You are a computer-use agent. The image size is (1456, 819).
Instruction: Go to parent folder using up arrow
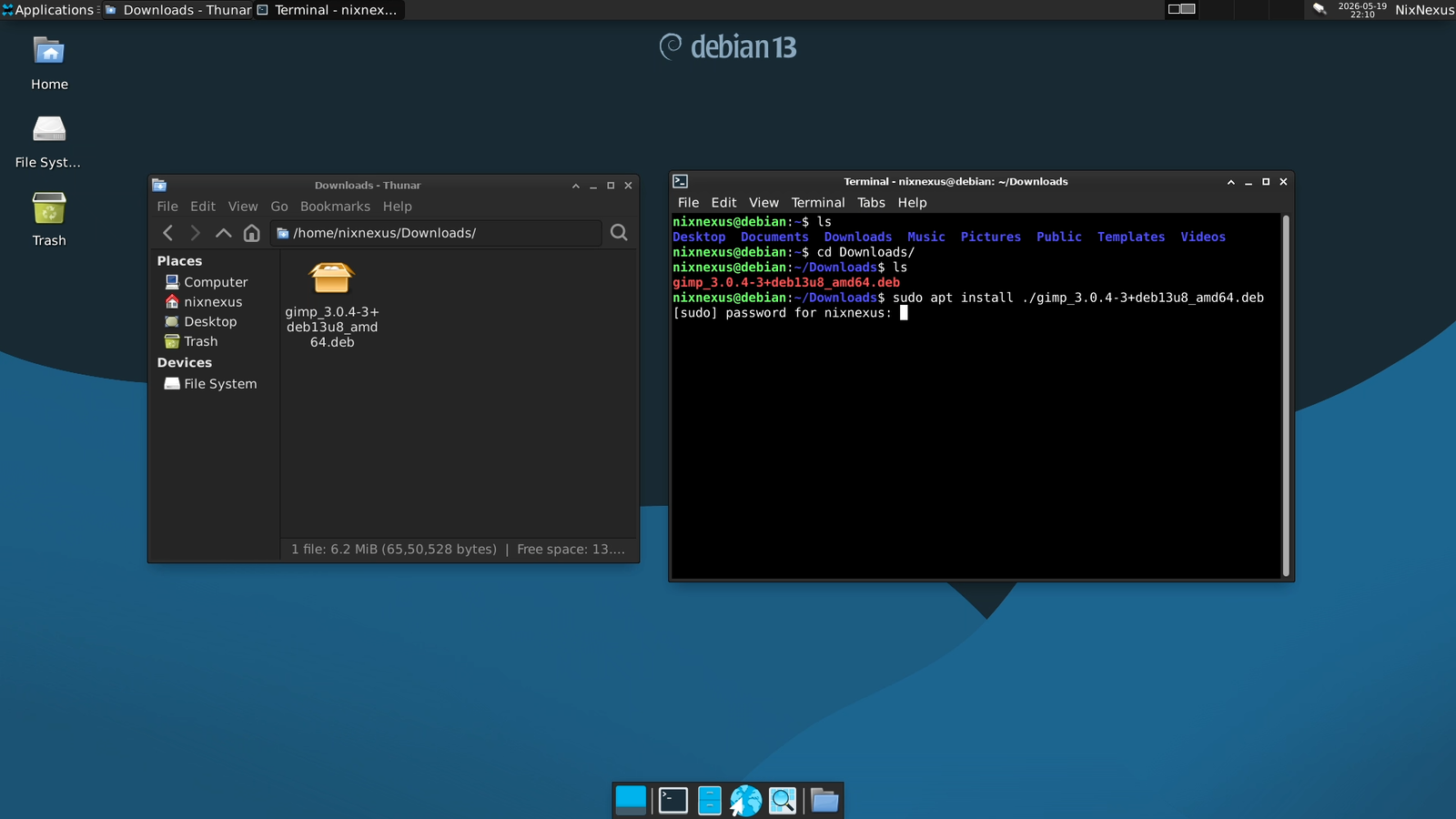[x=223, y=233]
